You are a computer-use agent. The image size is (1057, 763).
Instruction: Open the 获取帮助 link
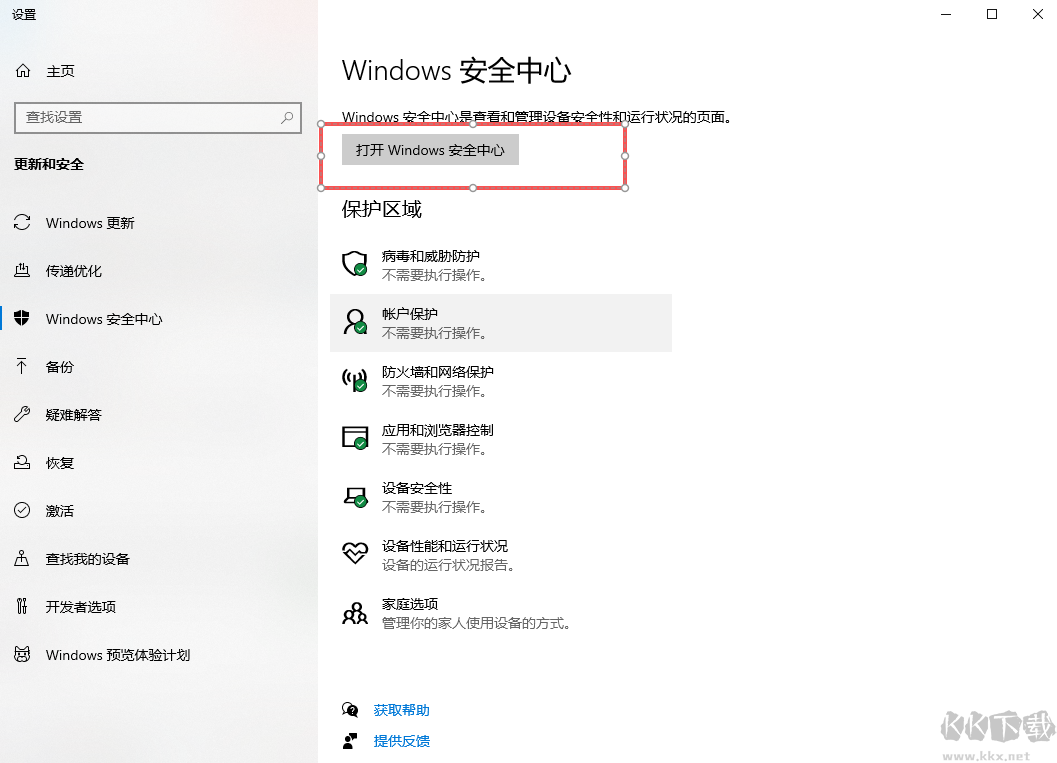pos(401,710)
